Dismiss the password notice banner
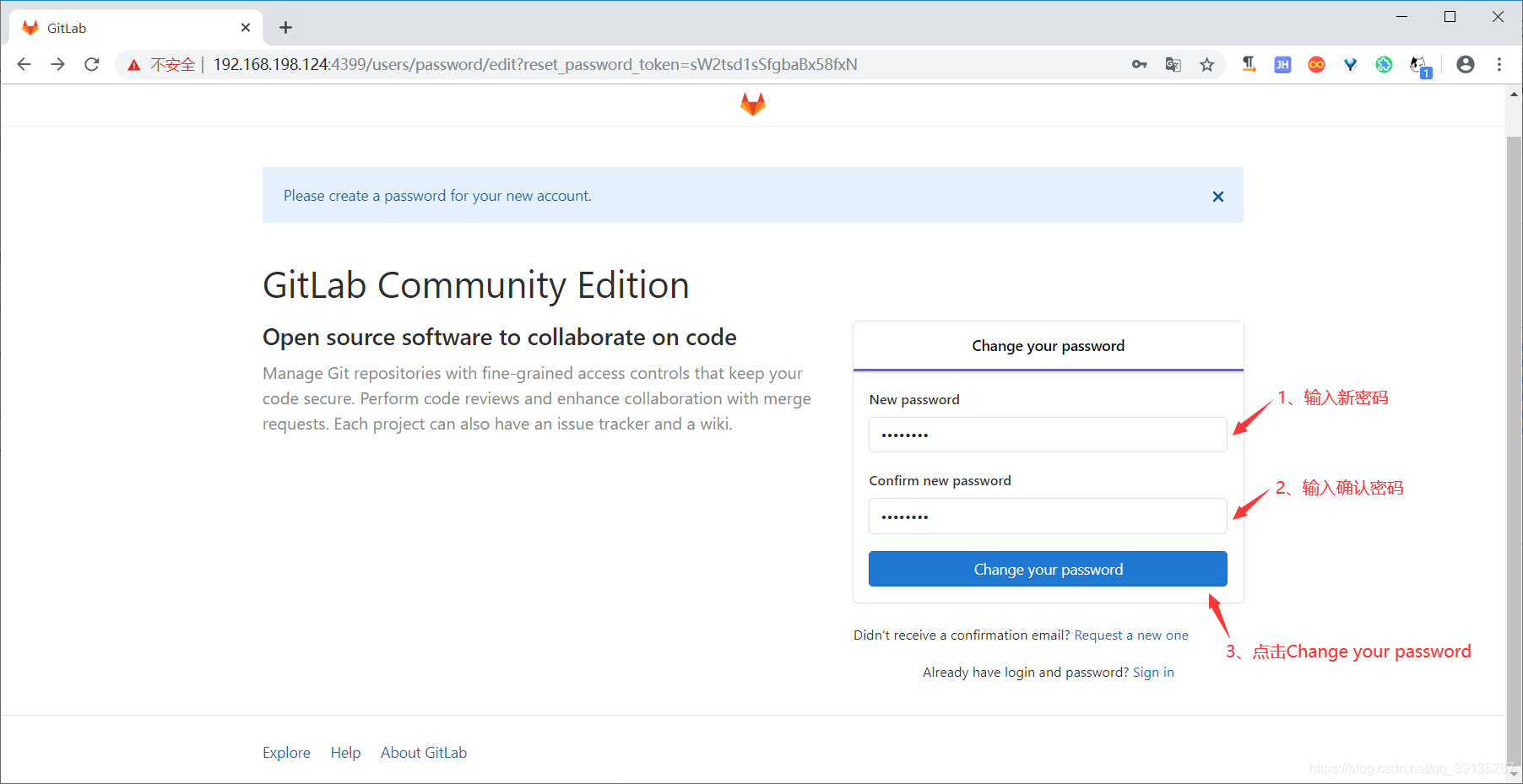 tap(1217, 197)
